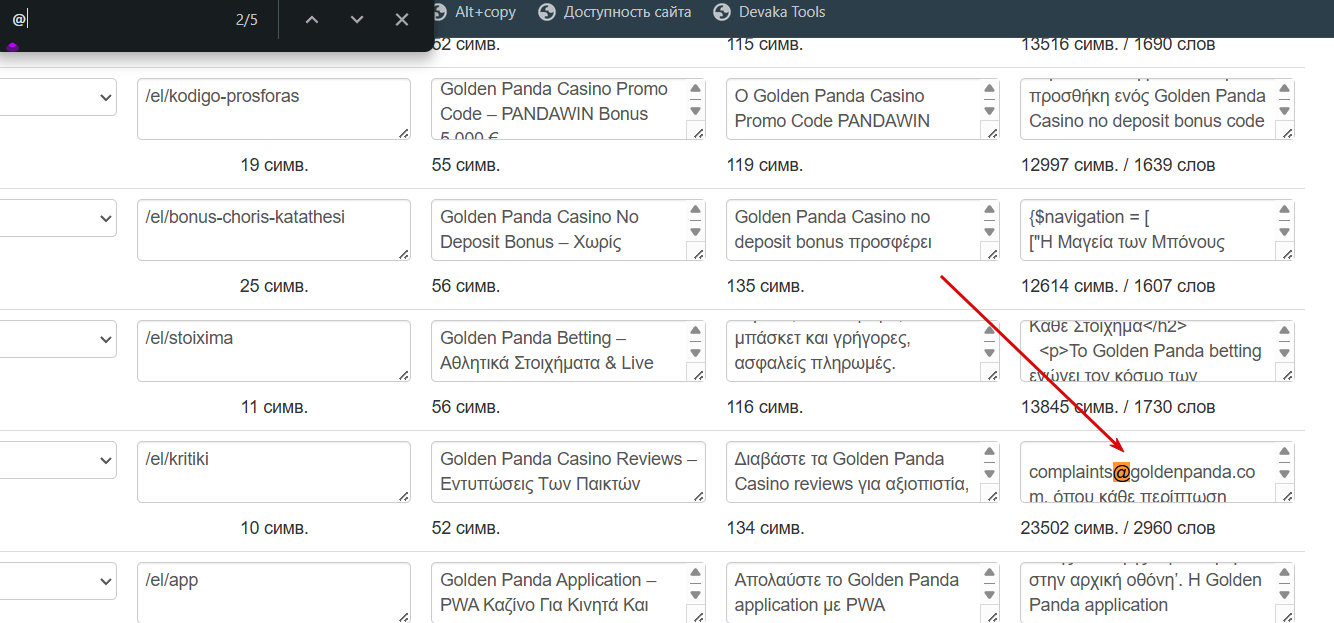
Task: Edit the /el/bonus-choris-katathesi URL field
Action: (x=274, y=230)
